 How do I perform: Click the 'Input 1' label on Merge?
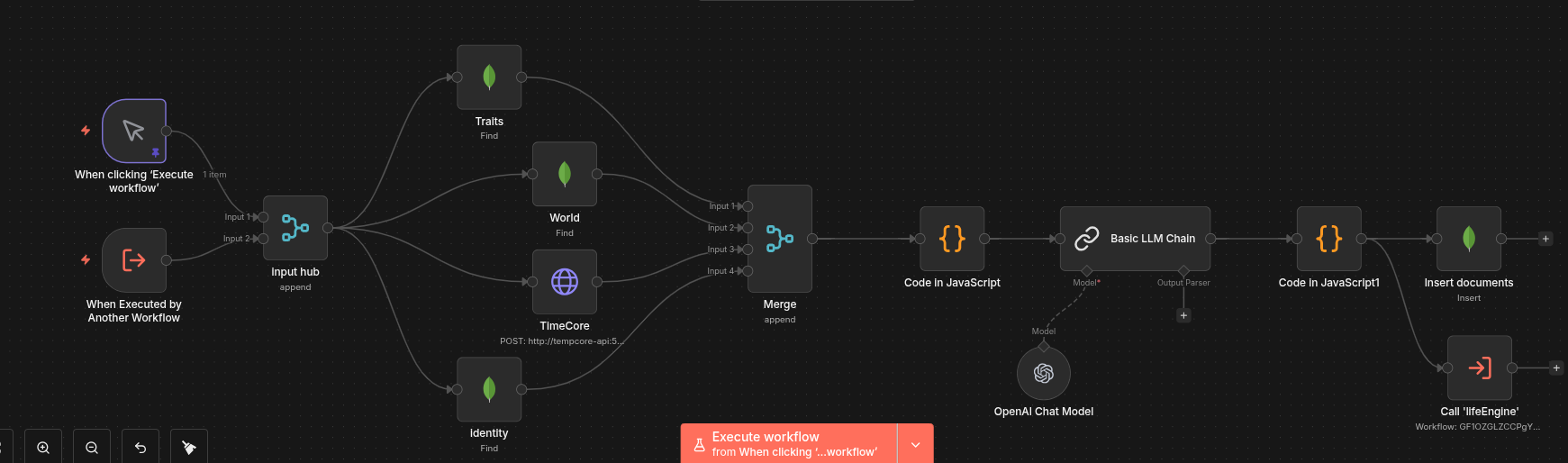click(x=721, y=206)
